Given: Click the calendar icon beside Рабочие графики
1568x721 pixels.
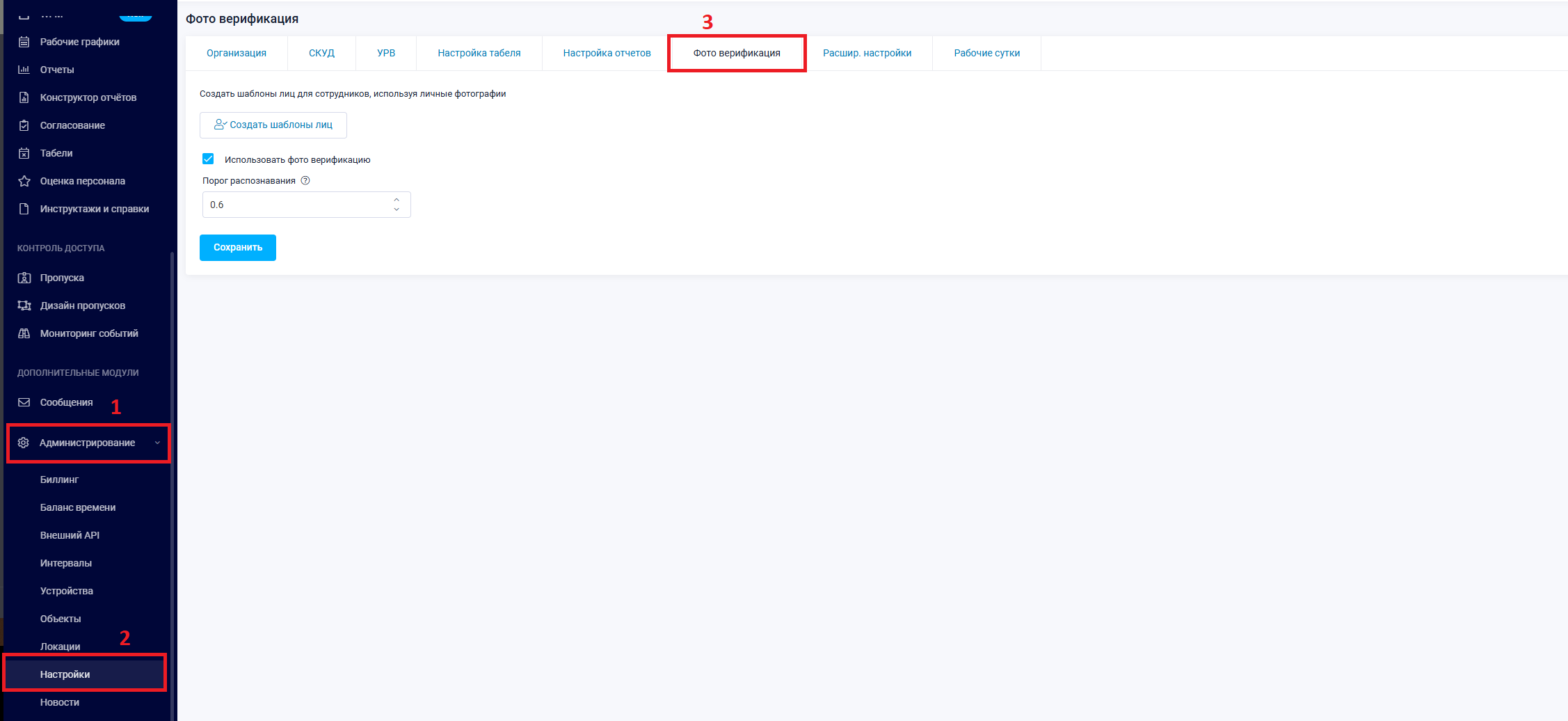Looking at the screenshot, I should tap(24, 42).
